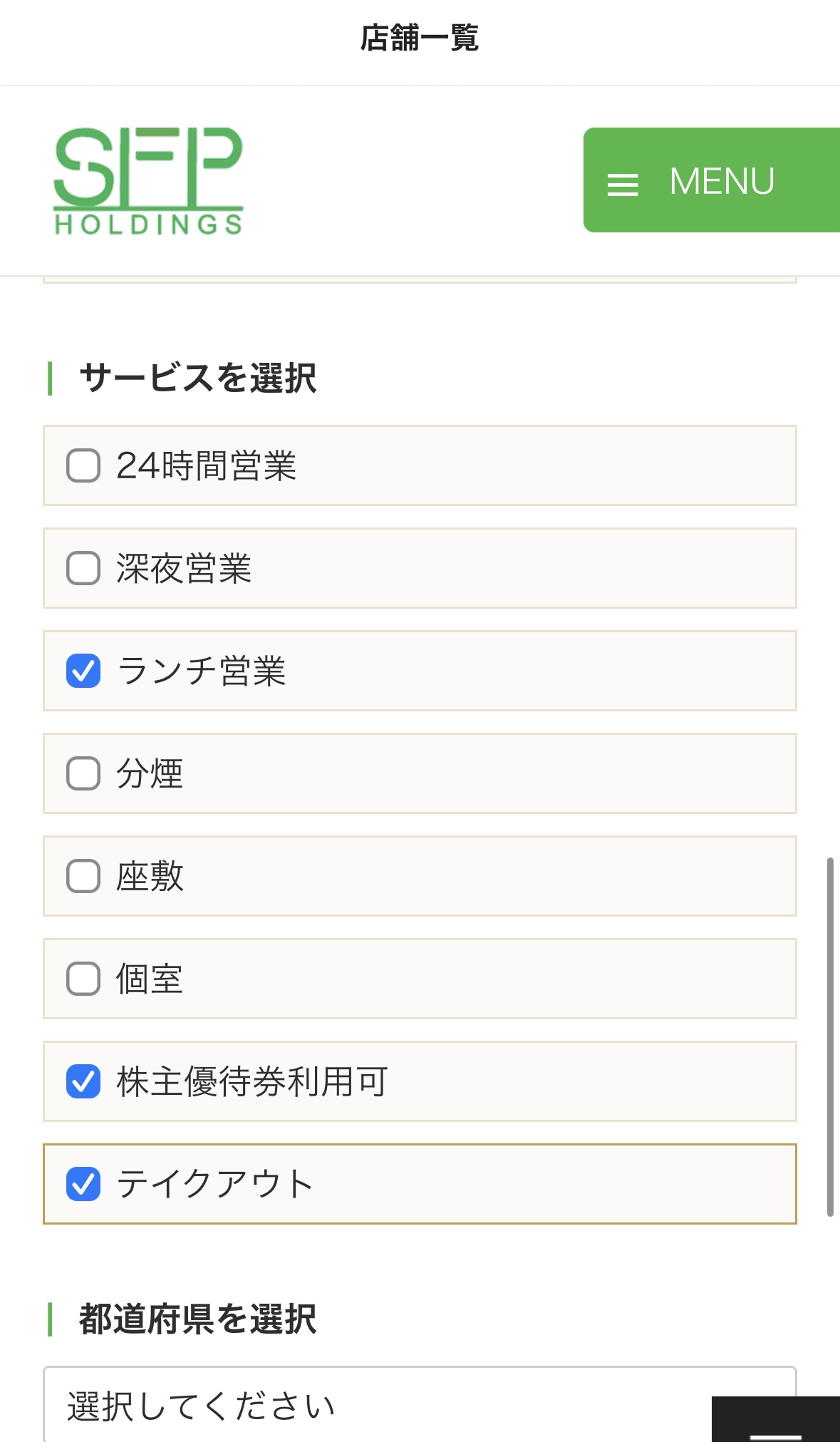The height and width of the screenshot is (1442, 840).
Task: Open the prefecture 選択してください dropdown
Action: (385, 1406)
